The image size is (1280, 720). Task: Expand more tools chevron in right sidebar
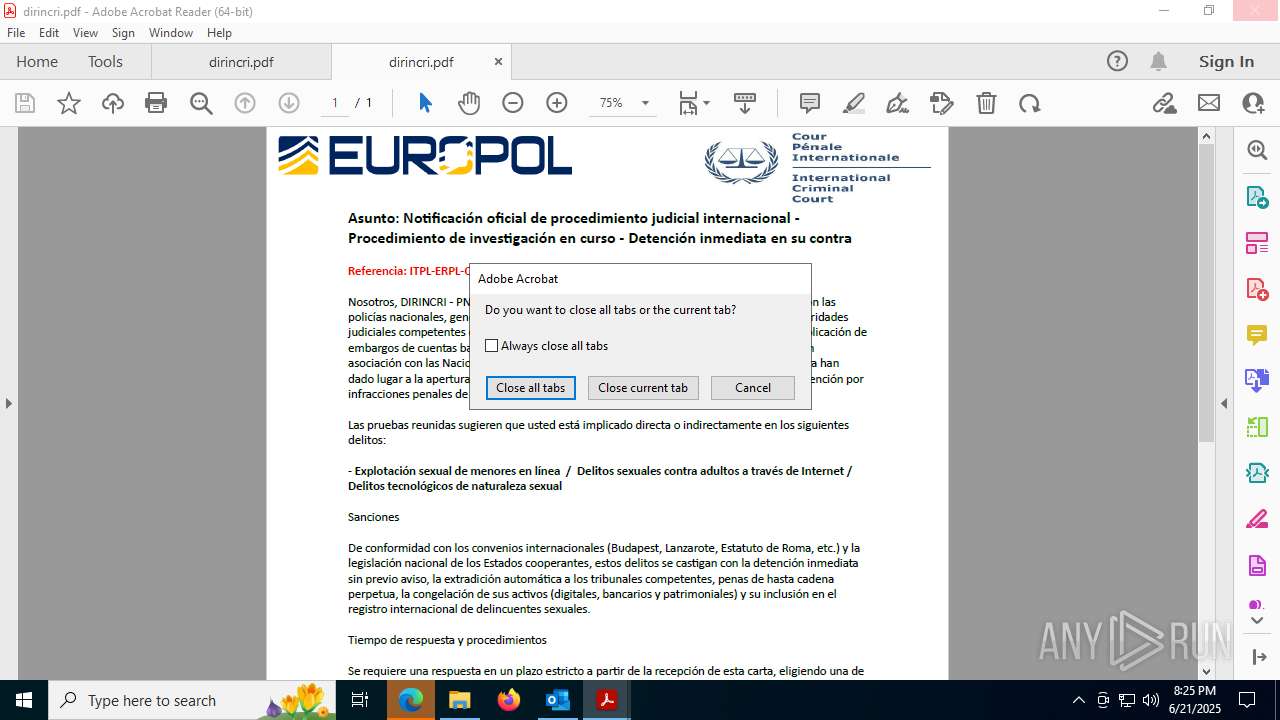pos(1257,621)
